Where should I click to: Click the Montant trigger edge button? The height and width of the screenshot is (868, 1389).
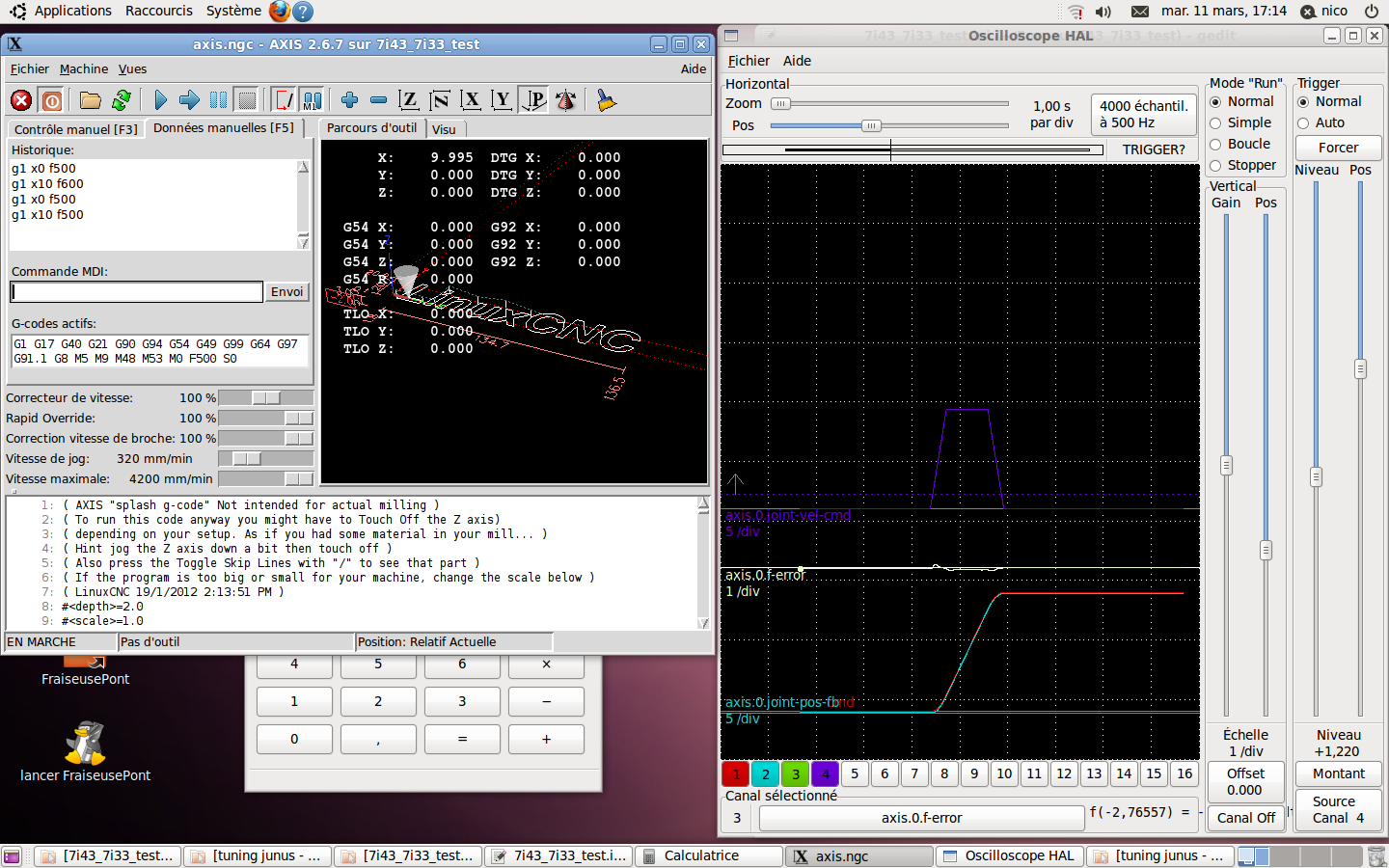[1338, 773]
